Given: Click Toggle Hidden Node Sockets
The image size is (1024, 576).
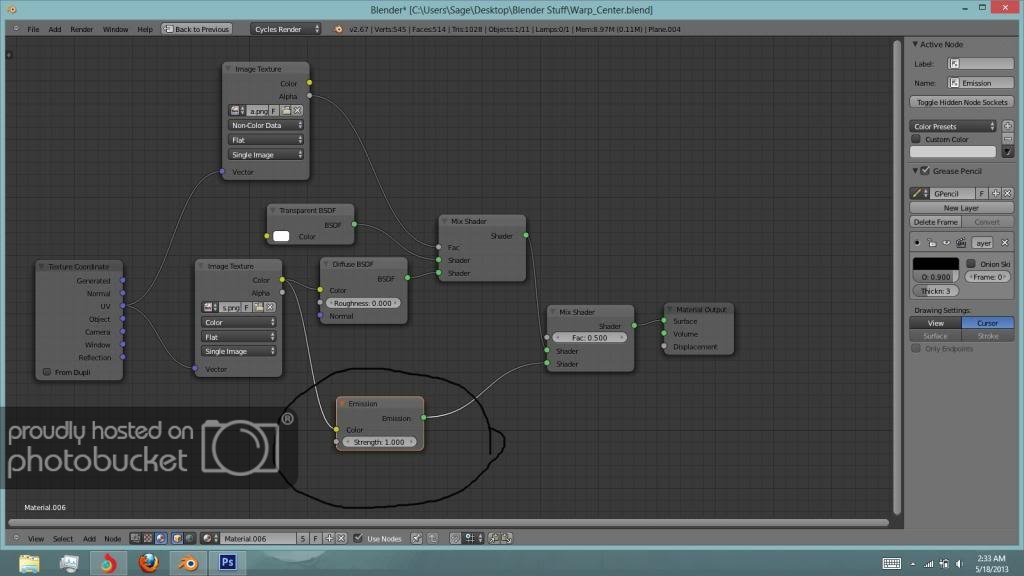Looking at the screenshot, I should point(962,103).
